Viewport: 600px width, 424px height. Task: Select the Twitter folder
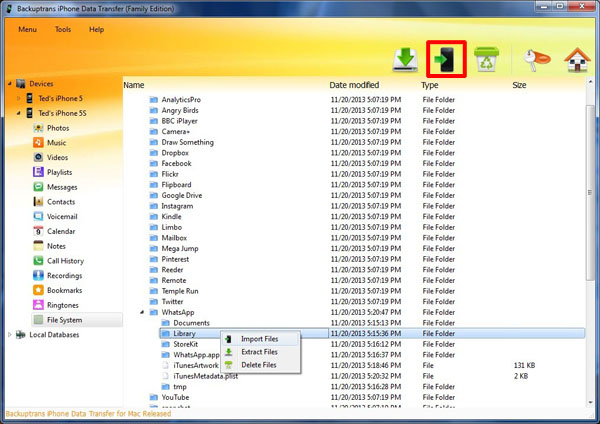pyautogui.click(x=172, y=302)
